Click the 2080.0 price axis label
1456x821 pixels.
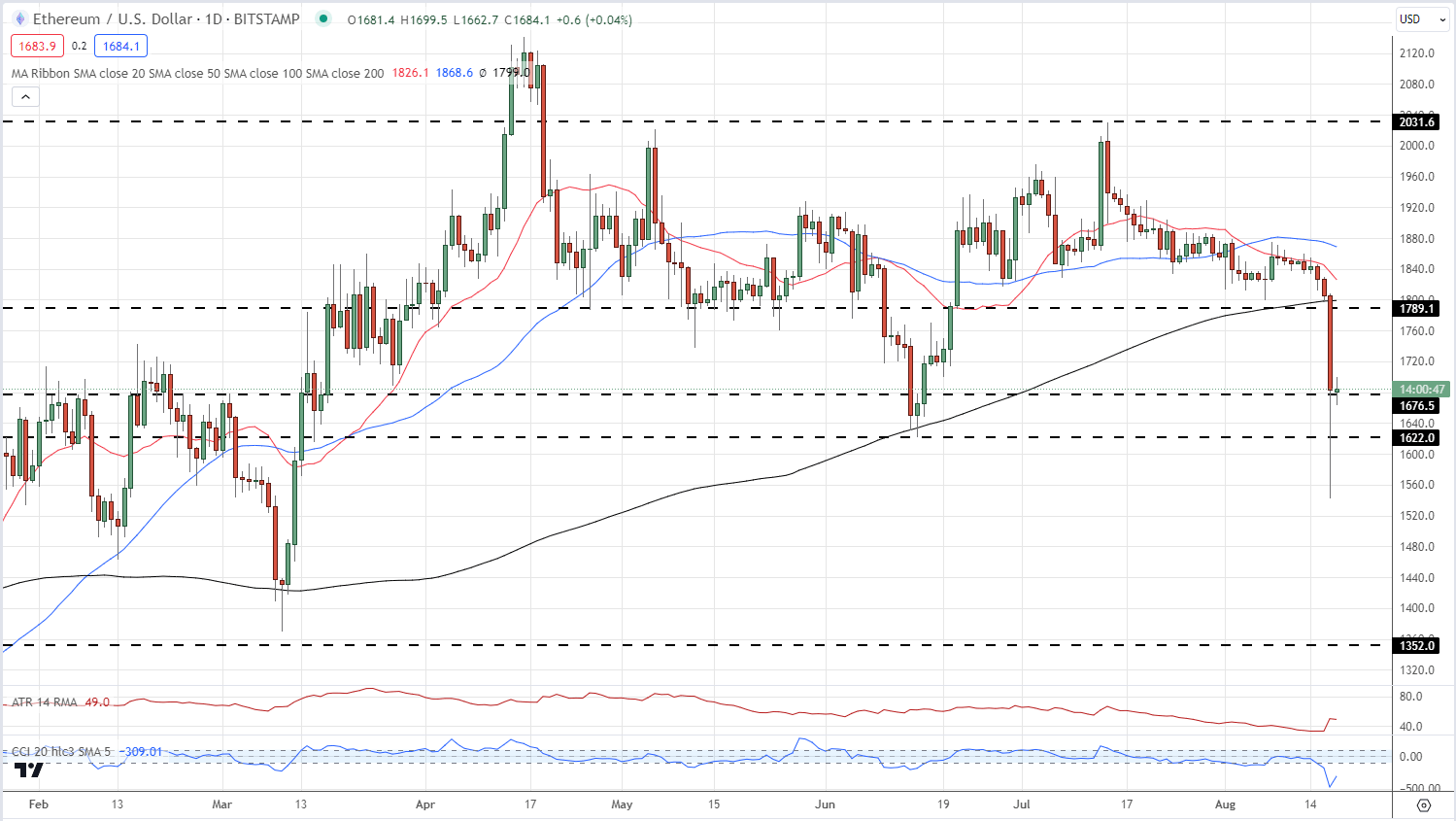[1417, 85]
